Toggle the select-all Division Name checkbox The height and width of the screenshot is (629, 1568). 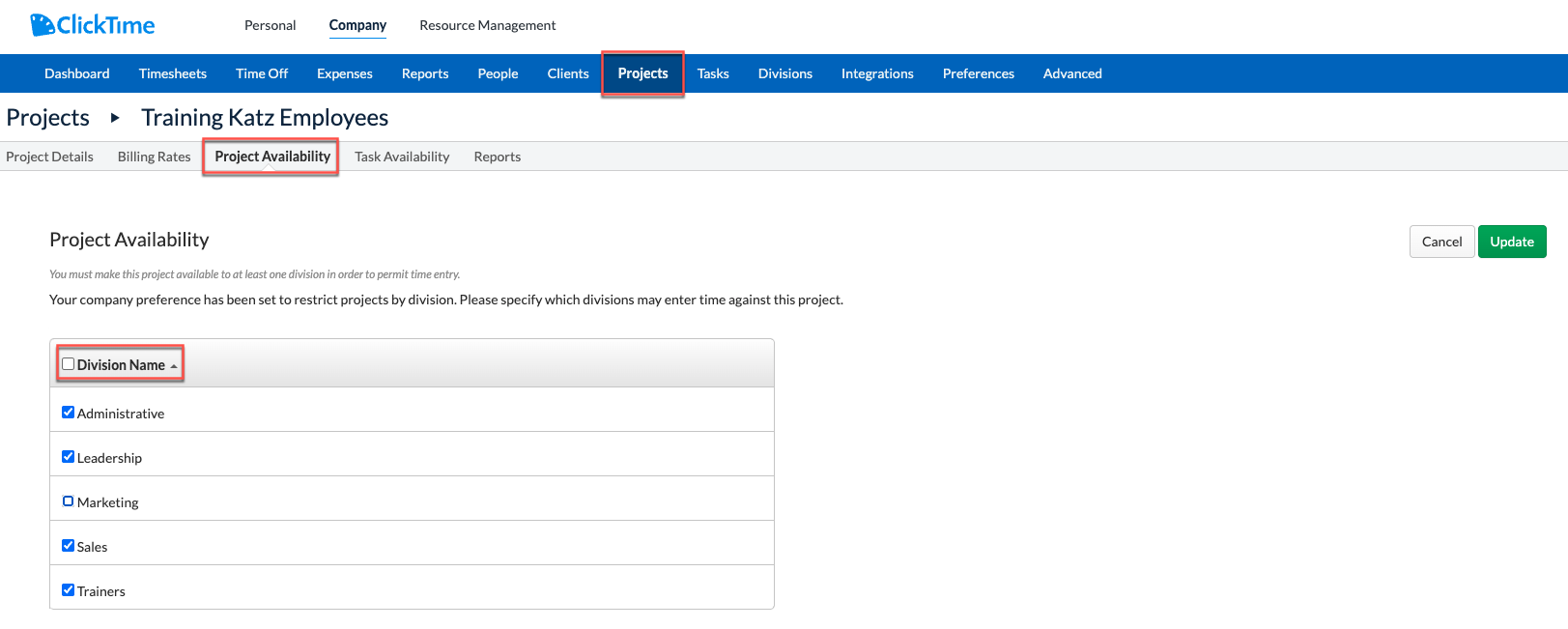pyautogui.click(x=68, y=364)
